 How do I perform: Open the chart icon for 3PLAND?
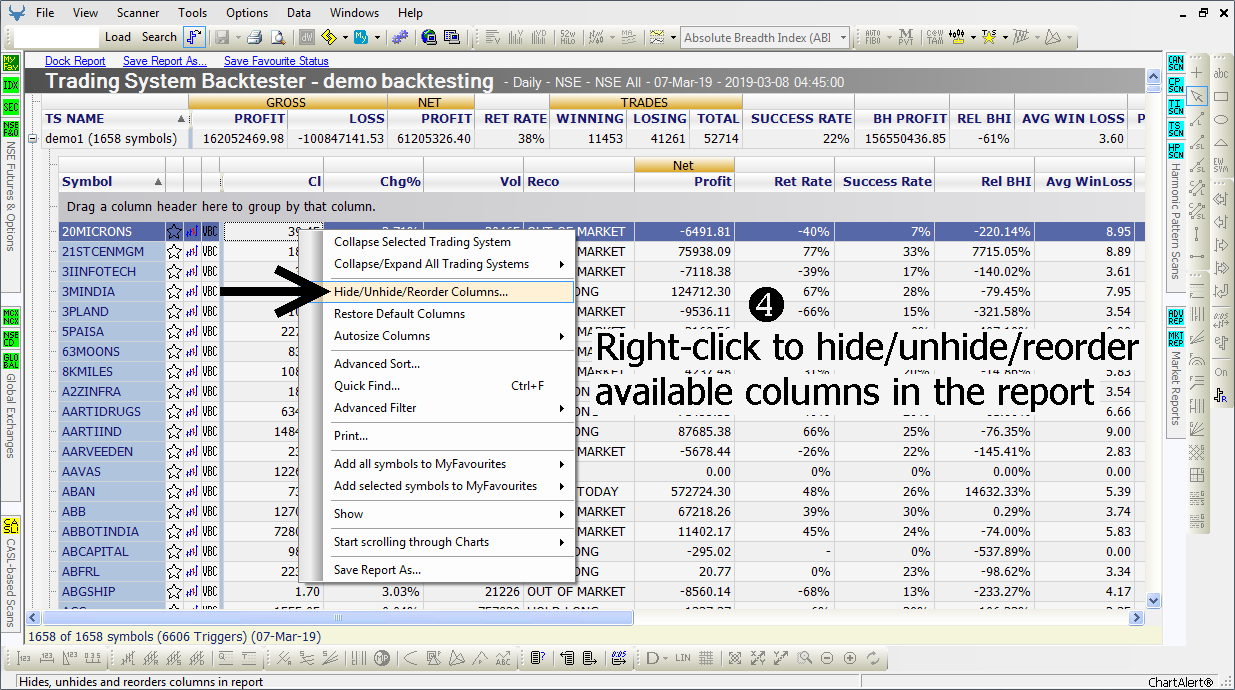[192, 312]
